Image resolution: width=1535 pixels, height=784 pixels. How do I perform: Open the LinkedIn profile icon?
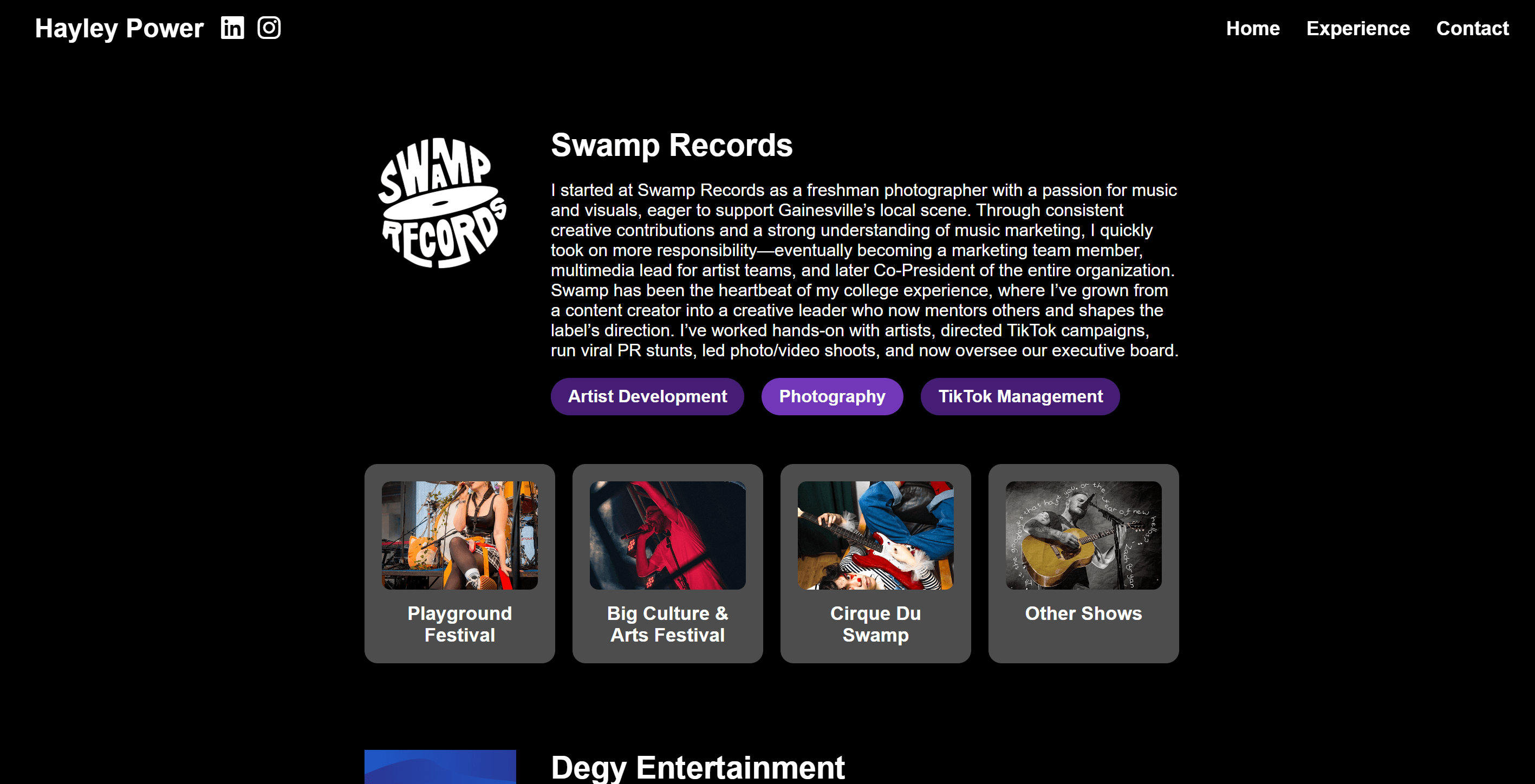[232, 28]
